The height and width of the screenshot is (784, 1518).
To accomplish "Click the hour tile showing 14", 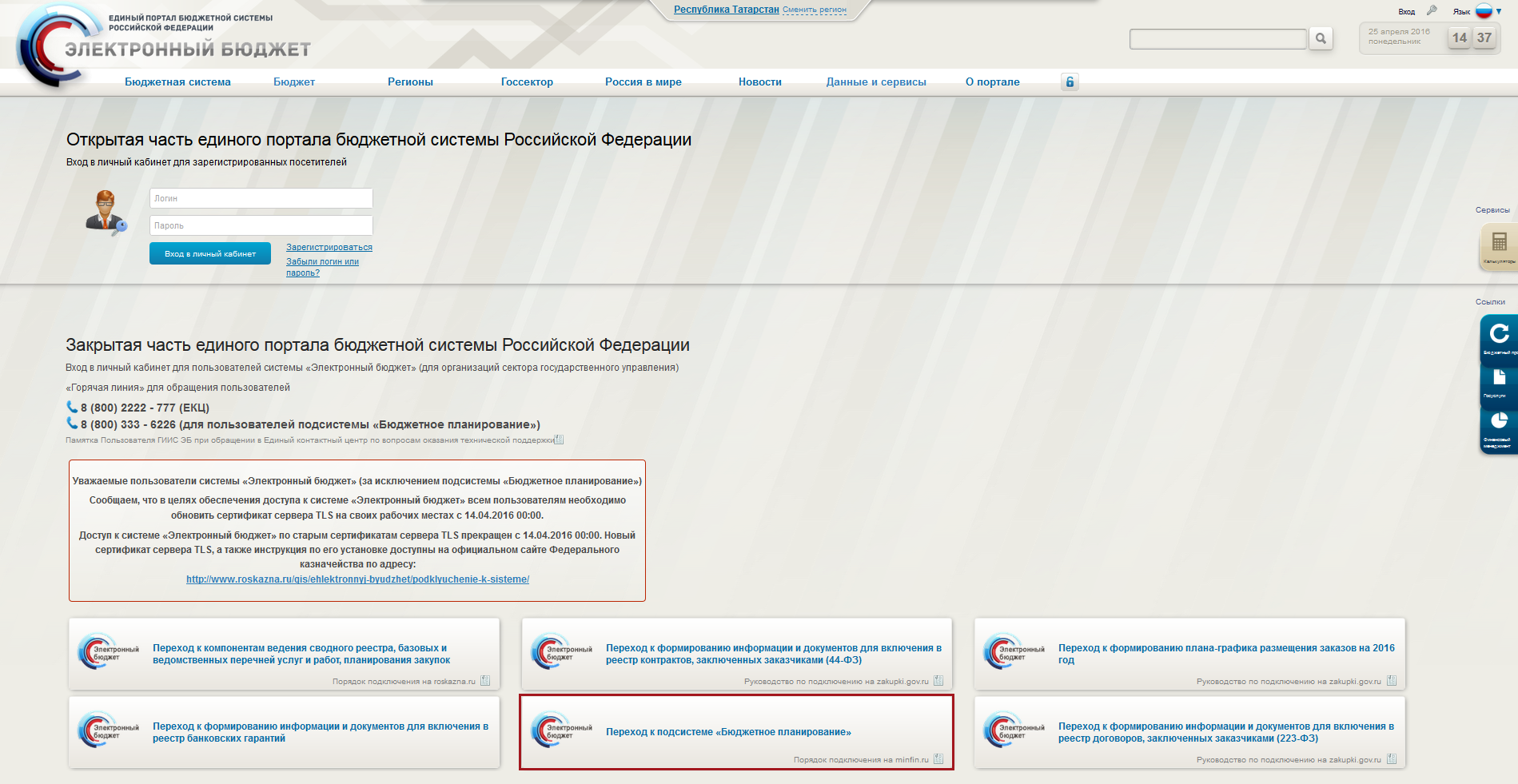I will [x=1460, y=38].
